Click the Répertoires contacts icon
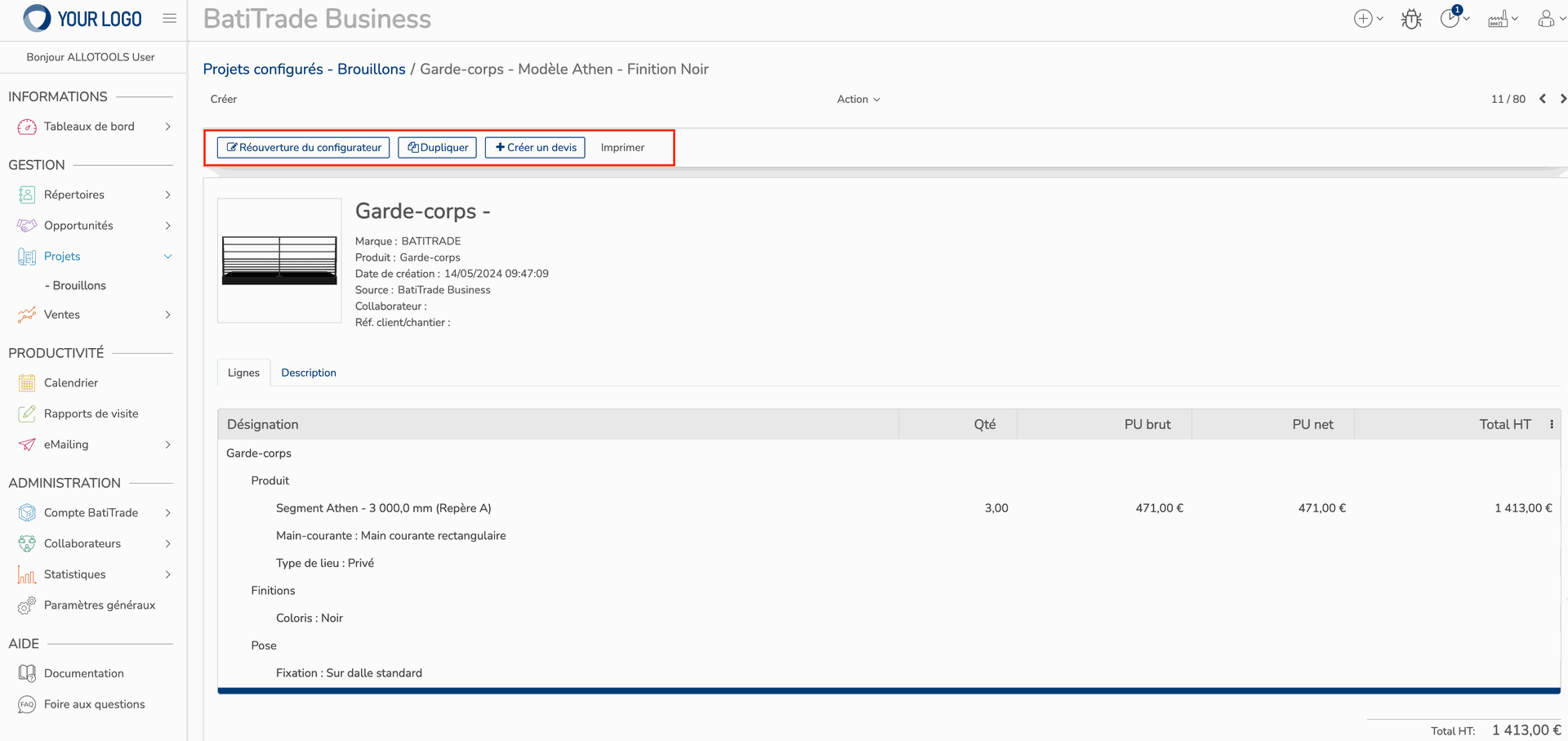 [27, 194]
